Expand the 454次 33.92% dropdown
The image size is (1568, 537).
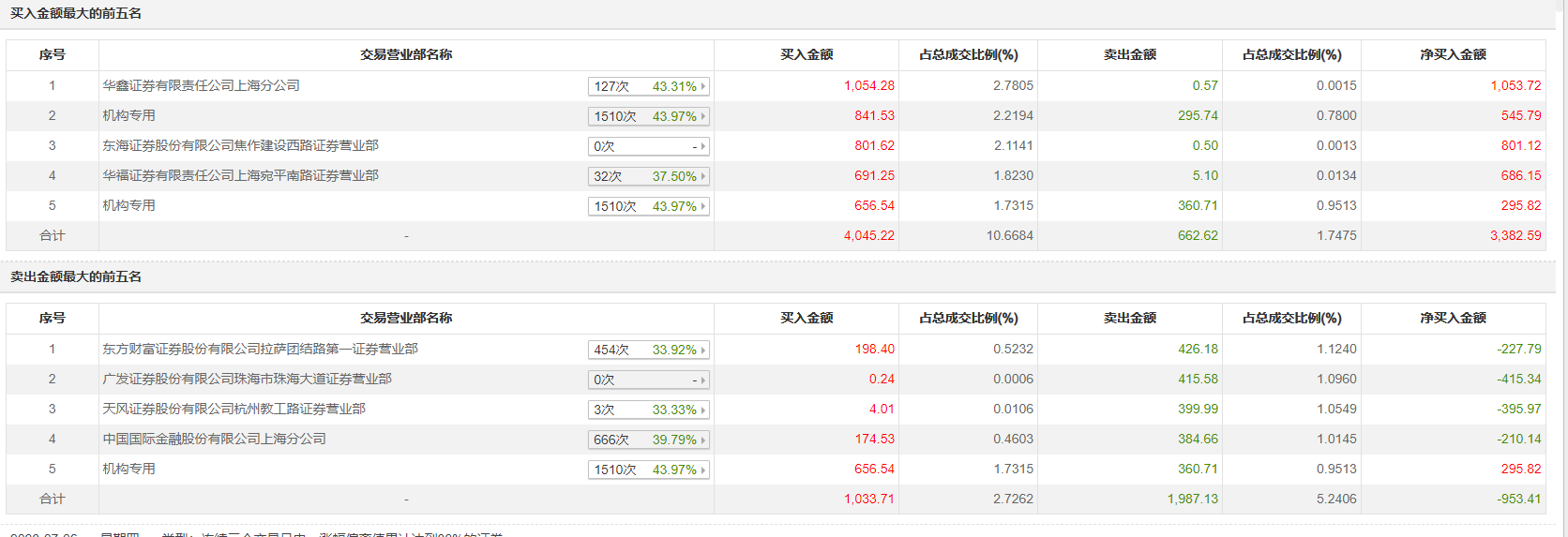[x=648, y=350]
